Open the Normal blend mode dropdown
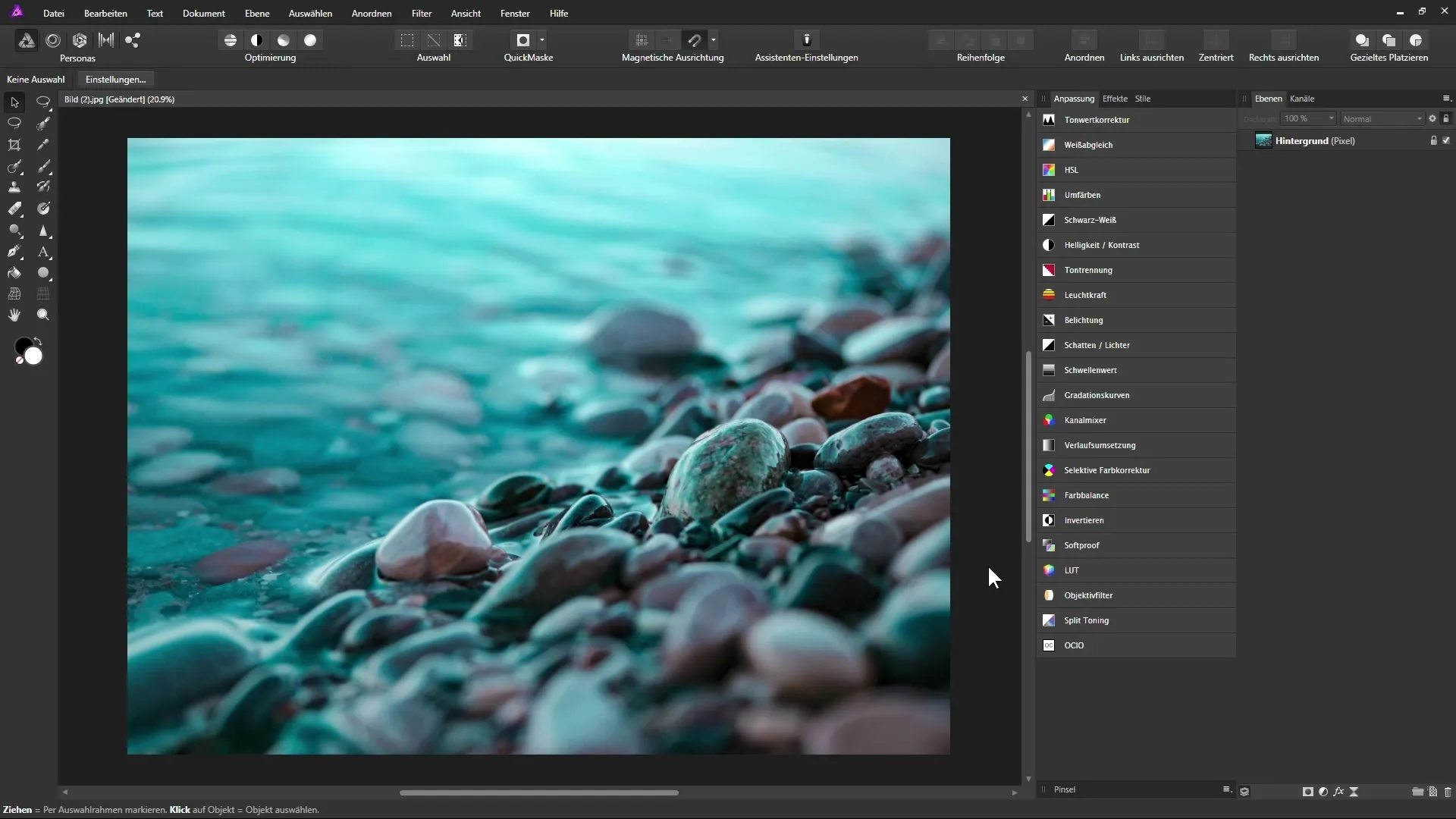Image resolution: width=1456 pixels, height=819 pixels. (x=1382, y=119)
